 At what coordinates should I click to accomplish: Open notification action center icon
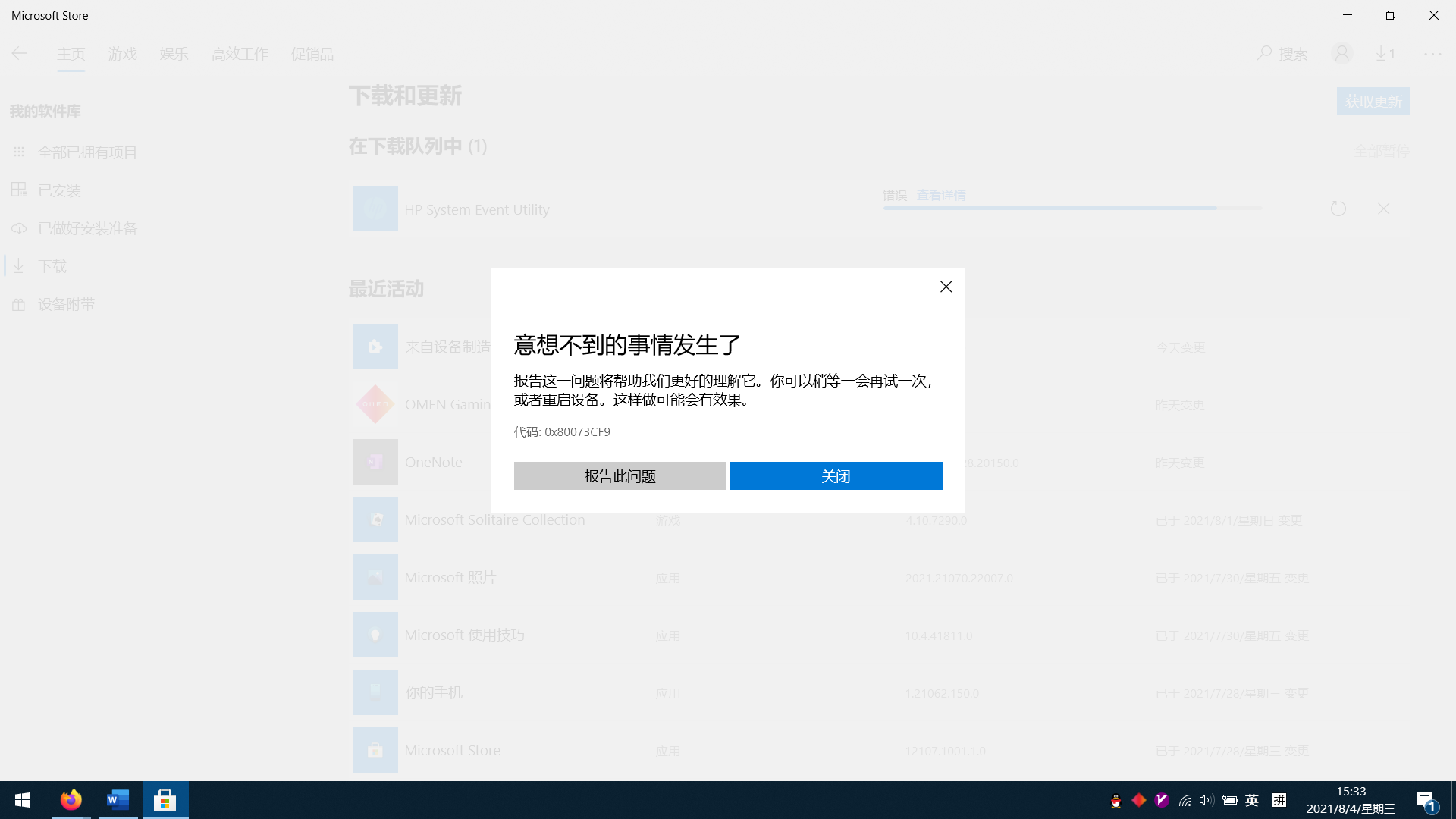(1426, 801)
